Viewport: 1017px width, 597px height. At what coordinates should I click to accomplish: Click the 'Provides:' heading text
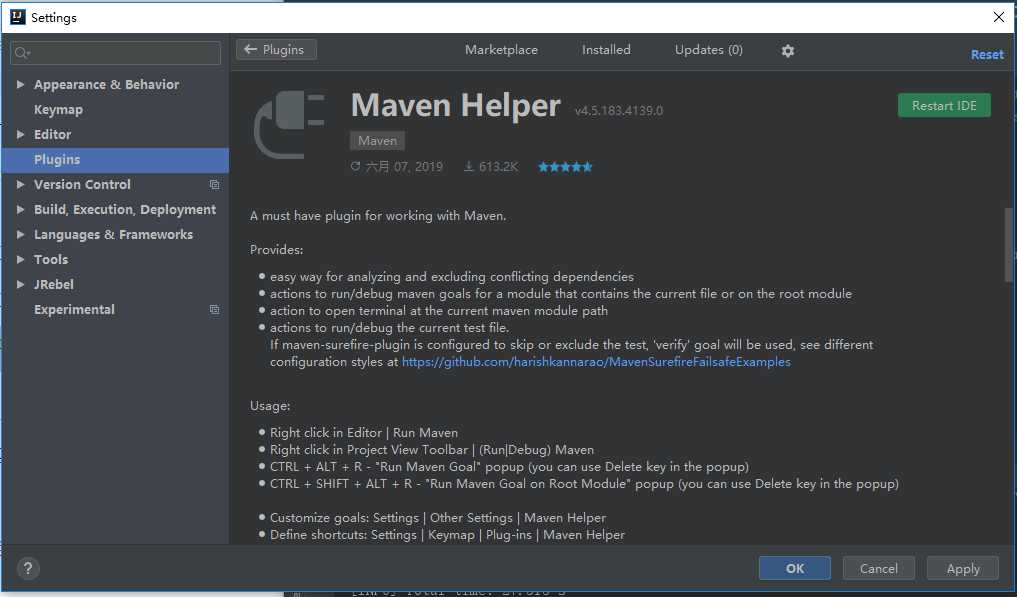276,250
